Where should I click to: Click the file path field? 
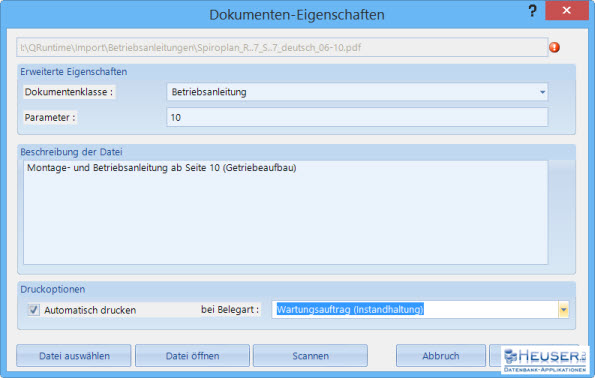tap(282, 47)
